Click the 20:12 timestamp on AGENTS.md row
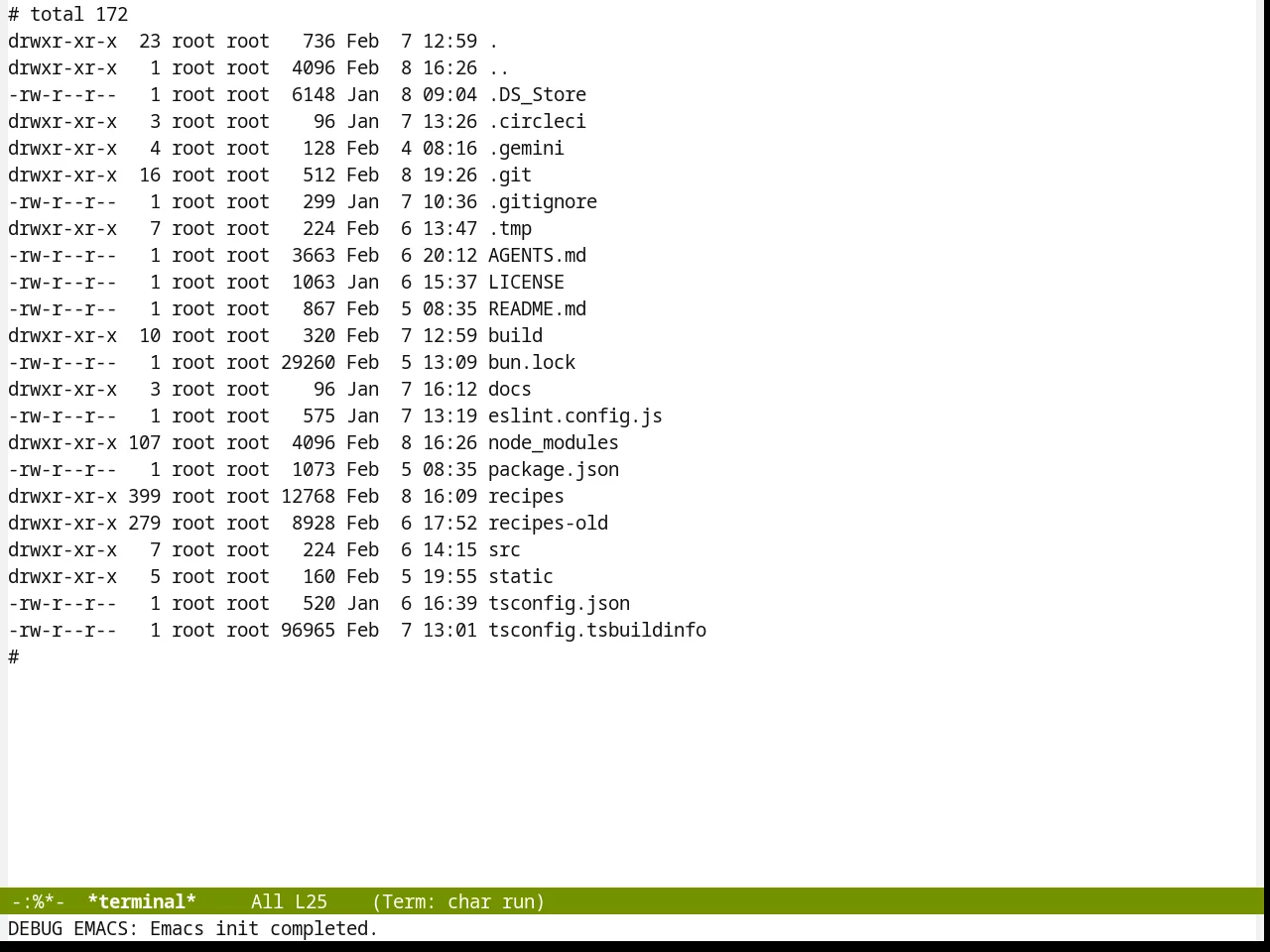1270x952 pixels. point(449,255)
